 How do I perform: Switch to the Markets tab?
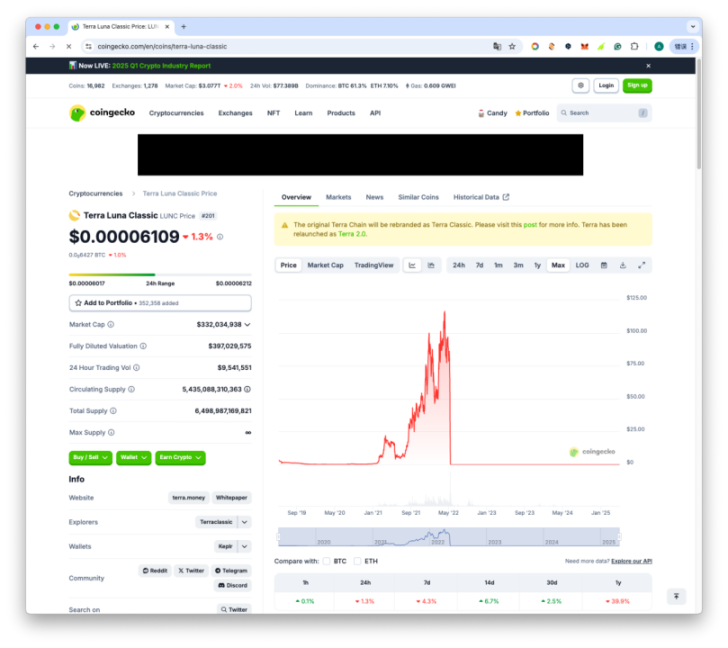338,197
